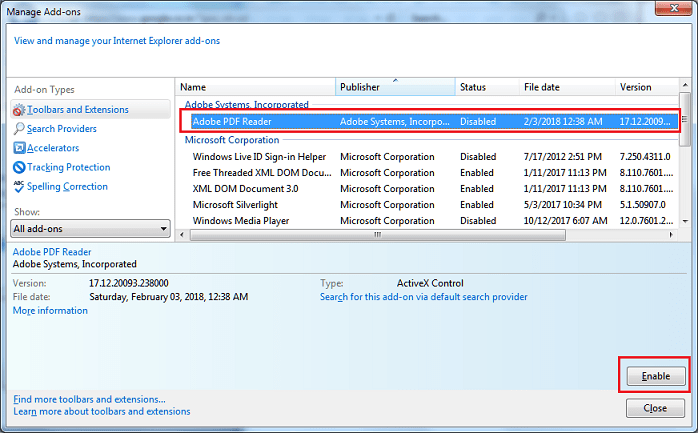This screenshot has height=433, width=698.
Task: Click the Toolbars and Extensions icon
Action: pyautogui.click(x=19, y=109)
